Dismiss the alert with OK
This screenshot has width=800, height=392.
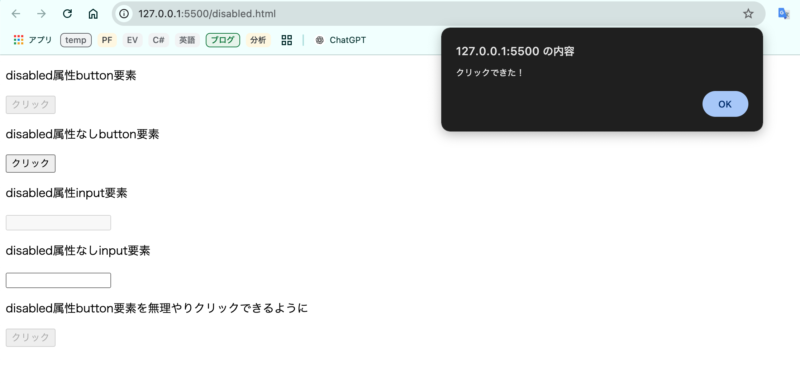click(725, 104)
